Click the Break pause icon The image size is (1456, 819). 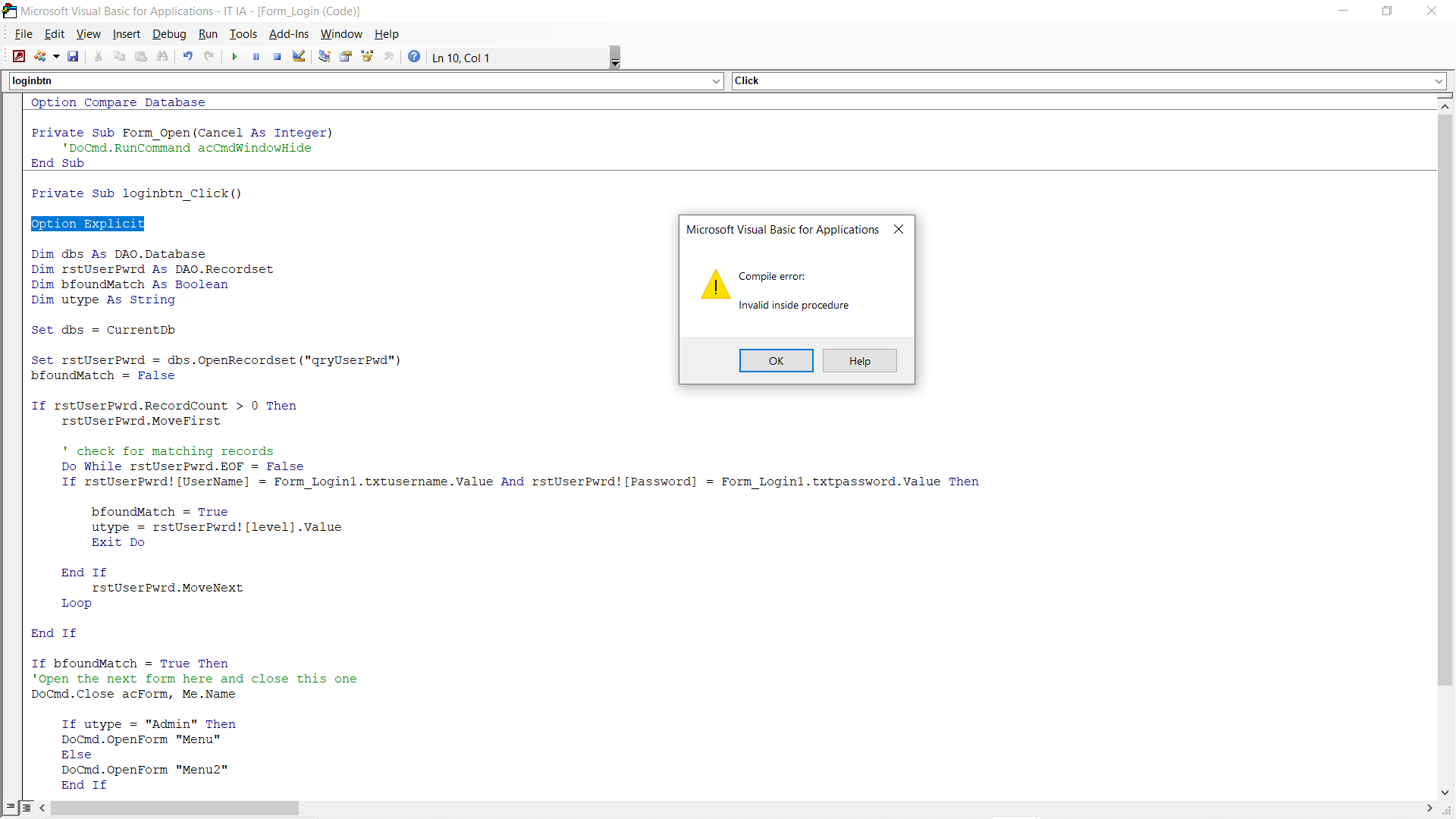point(256,57)
